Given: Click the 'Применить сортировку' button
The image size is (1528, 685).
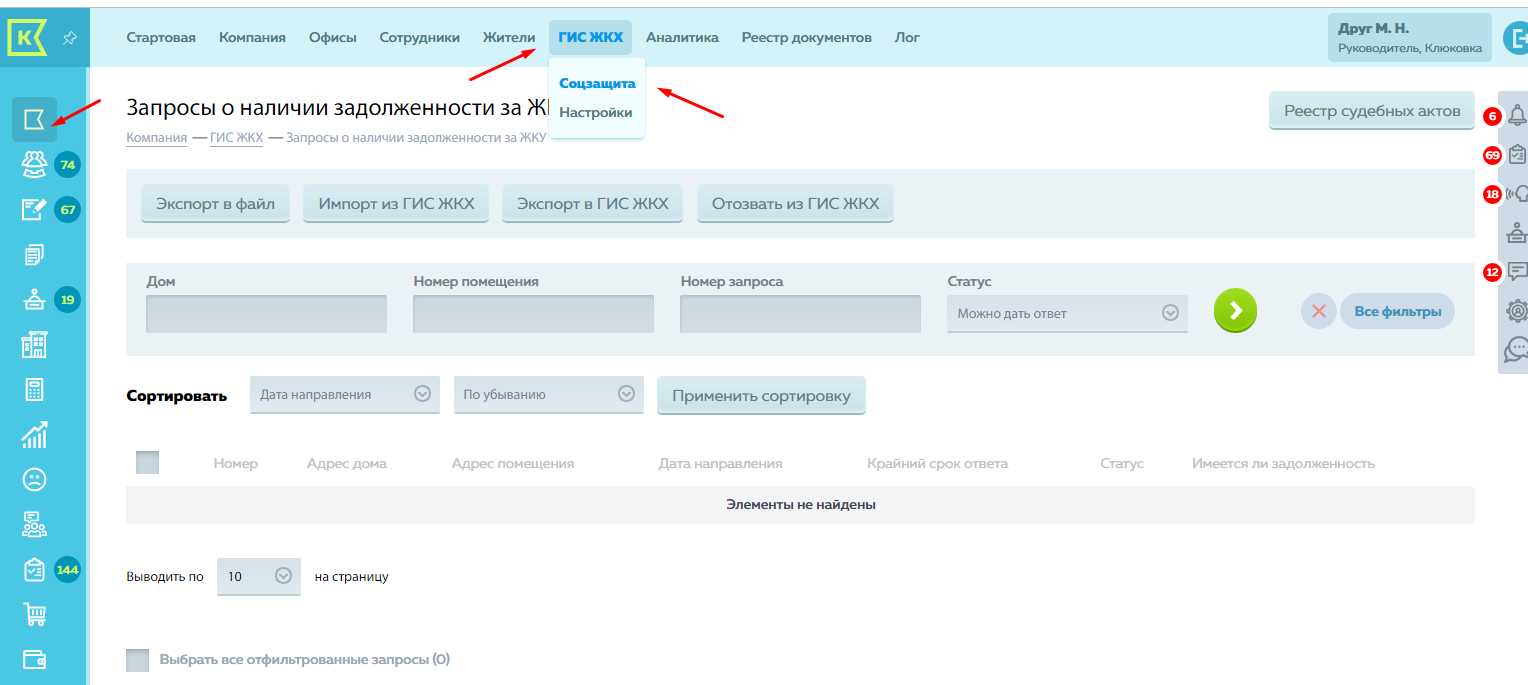Looking at the screenshot, I should point(761,395).
